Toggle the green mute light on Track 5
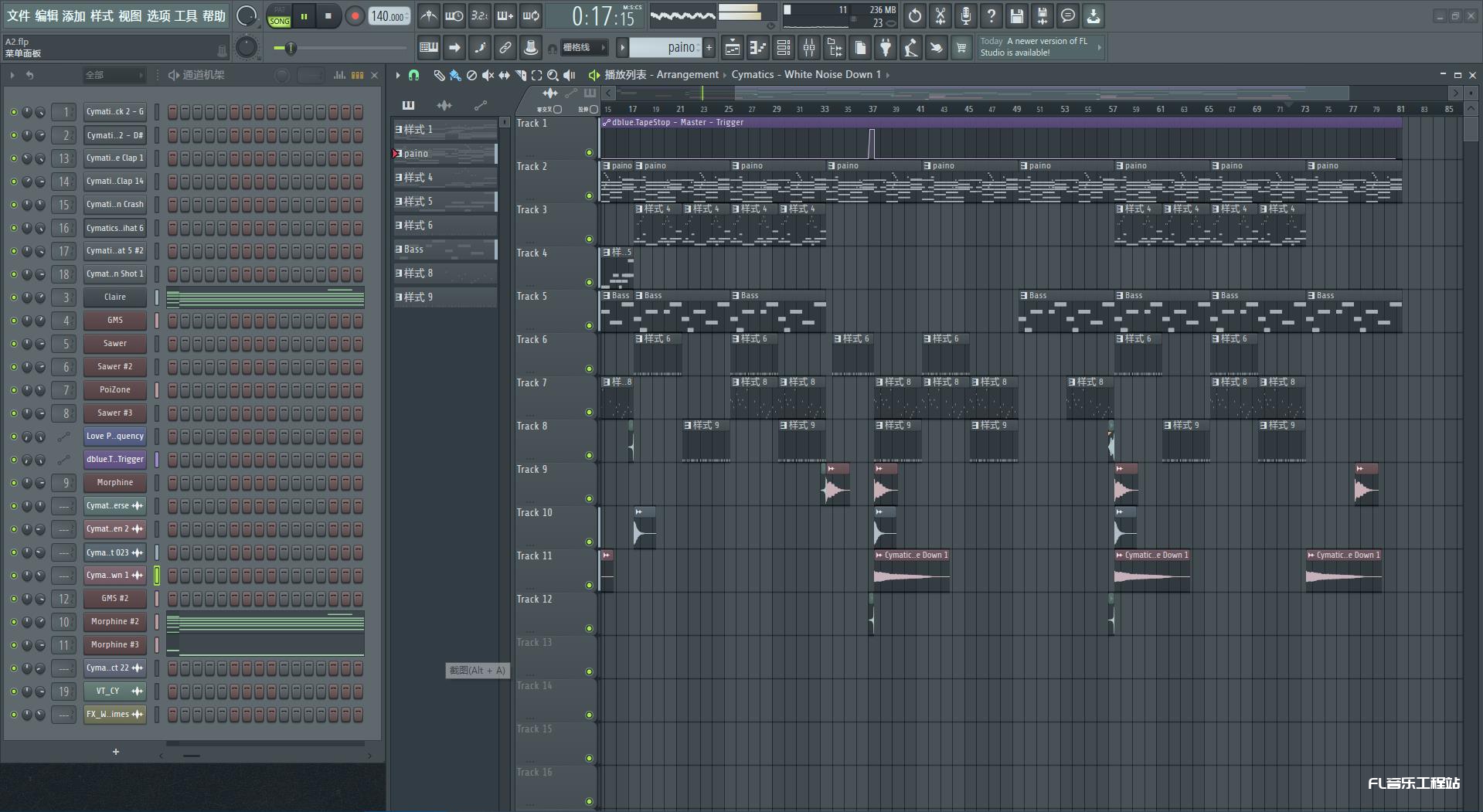1483x812 pixels. pyautogui.click(x=589, y=326)
